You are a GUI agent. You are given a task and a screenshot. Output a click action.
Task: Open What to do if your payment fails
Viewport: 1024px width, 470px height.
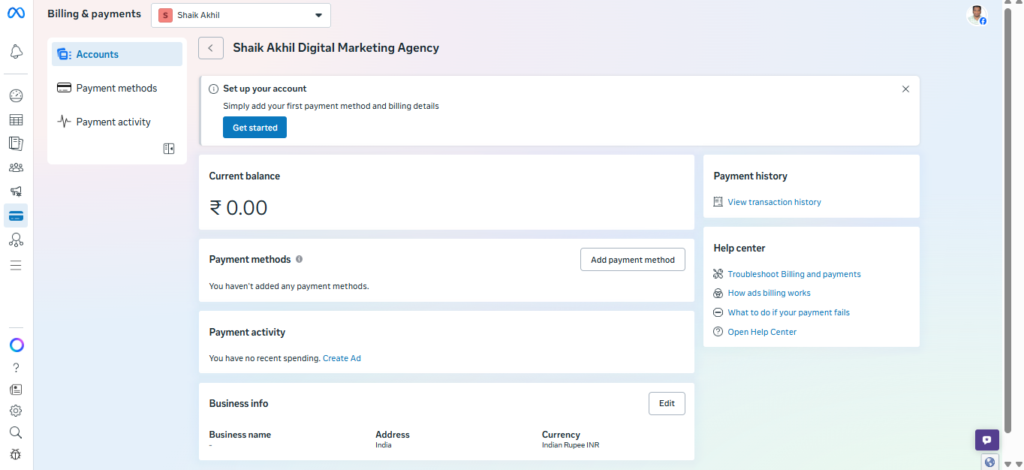789,313
